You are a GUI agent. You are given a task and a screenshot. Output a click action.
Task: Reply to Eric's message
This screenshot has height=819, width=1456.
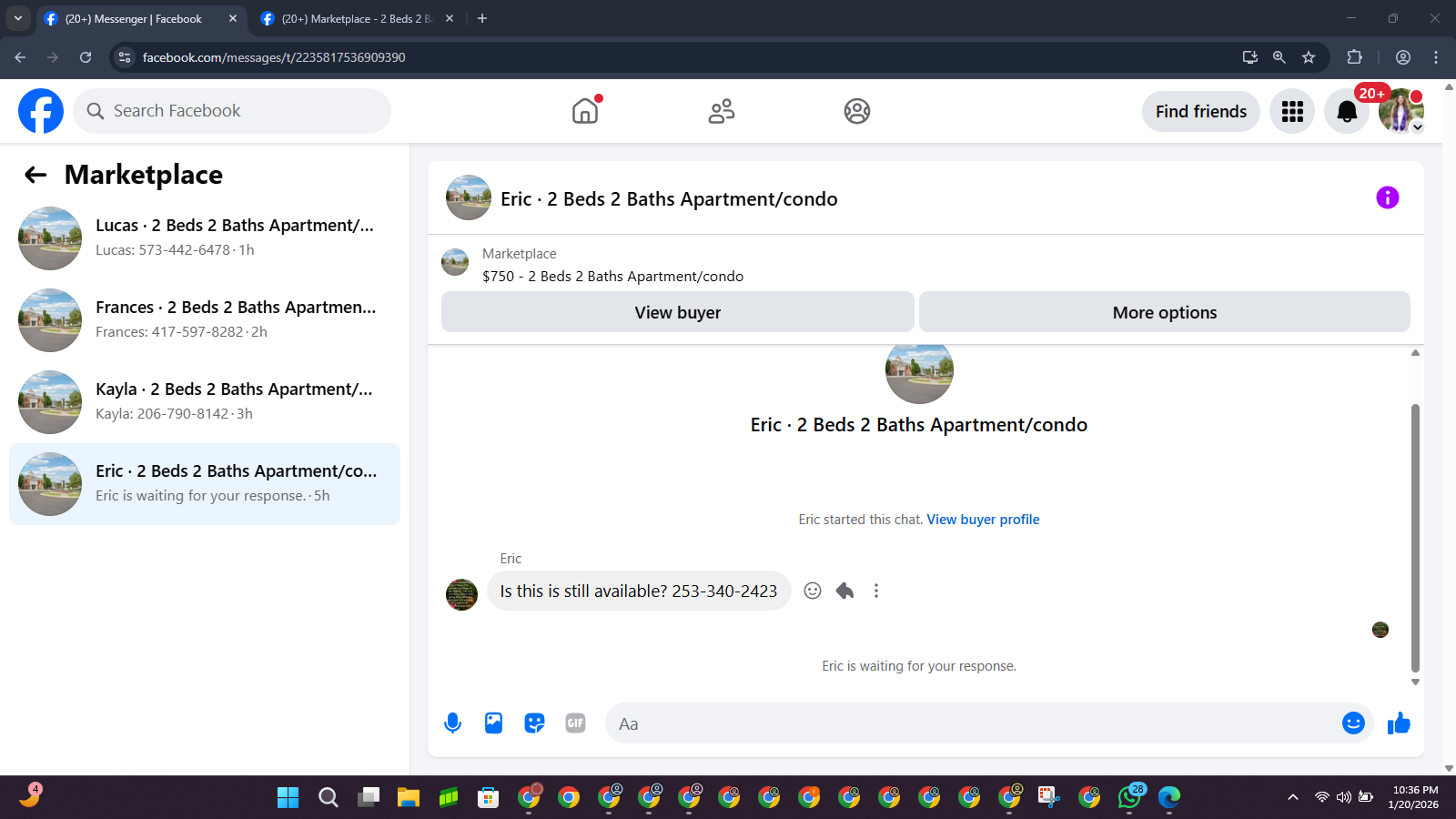click(844, 591)
